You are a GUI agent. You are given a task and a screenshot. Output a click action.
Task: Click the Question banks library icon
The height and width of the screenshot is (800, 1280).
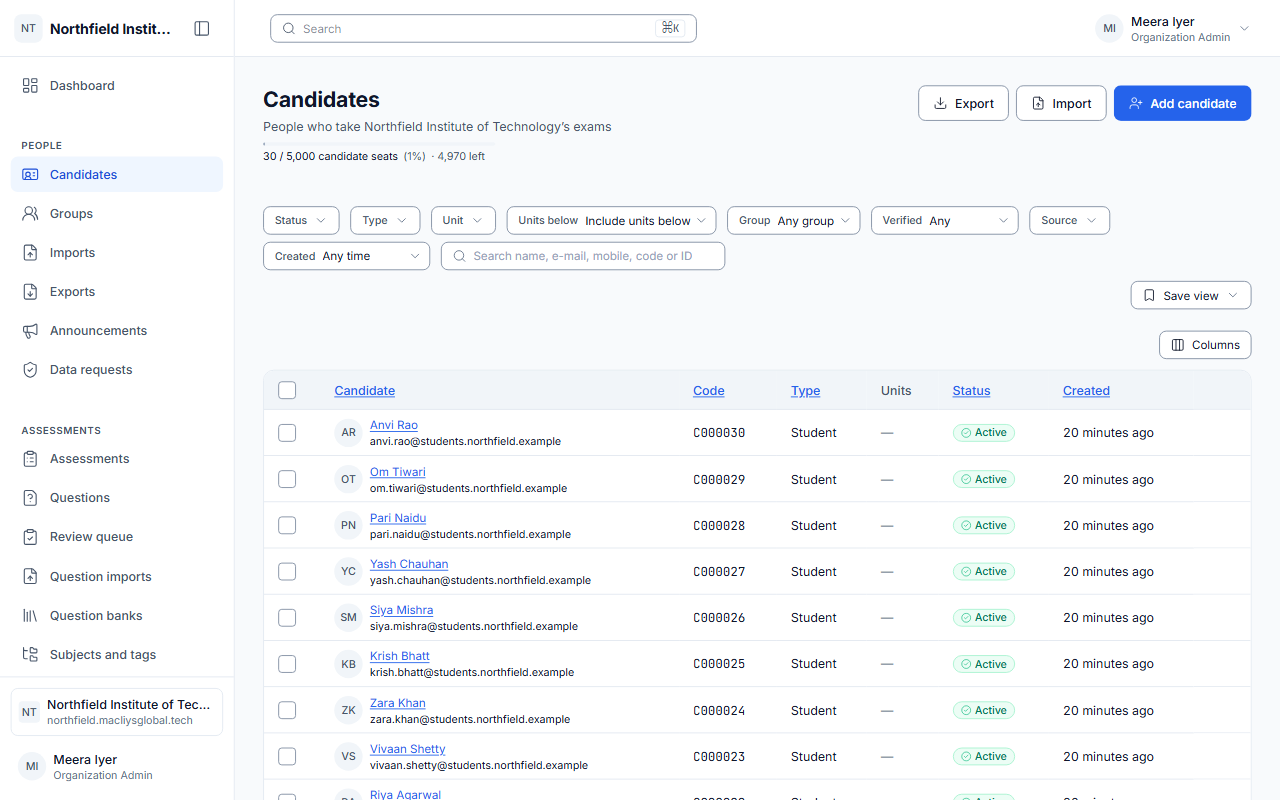click(x=30, y=616)
